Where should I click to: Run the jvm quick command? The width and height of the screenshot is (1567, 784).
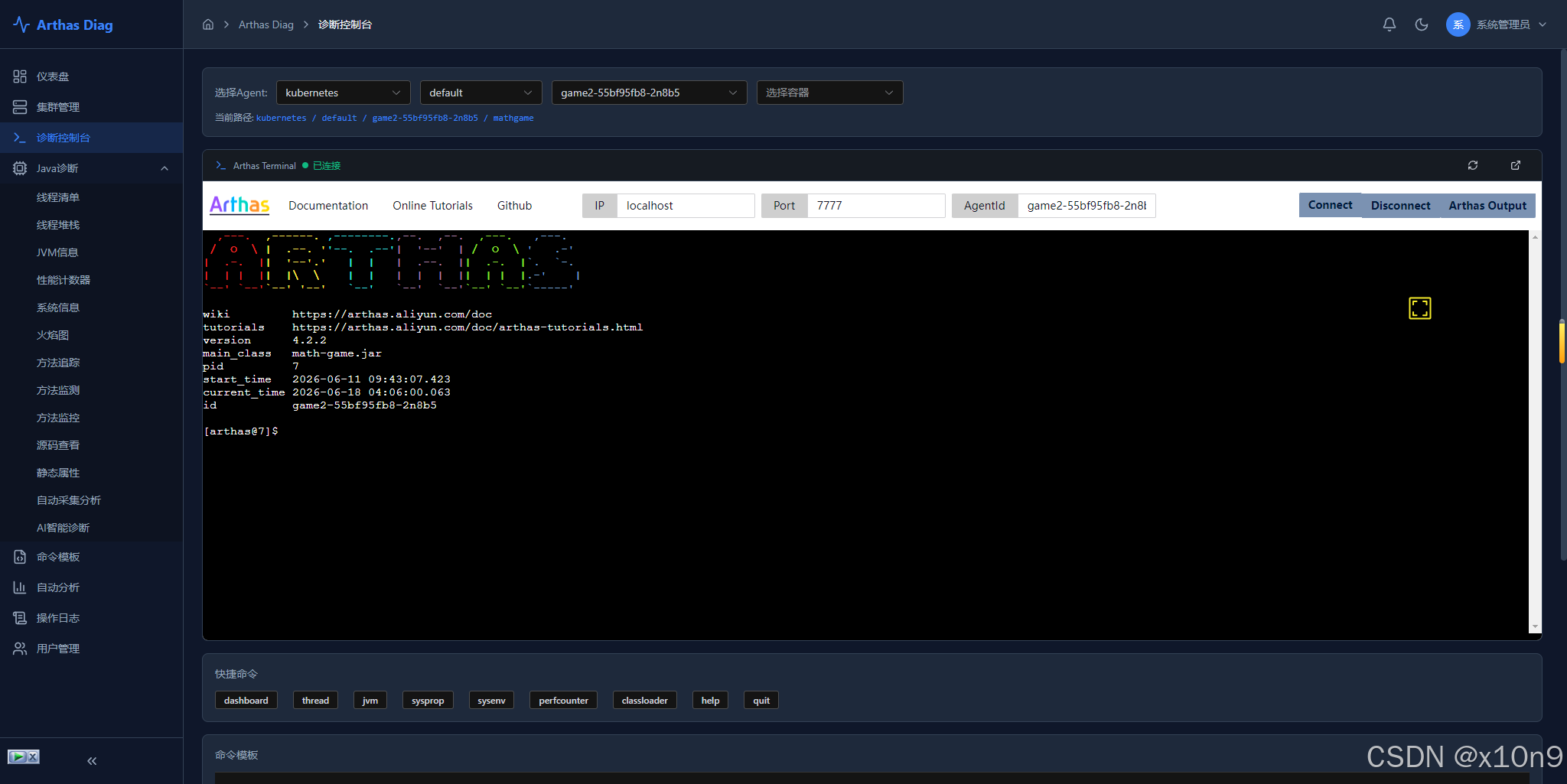point(370,701)
